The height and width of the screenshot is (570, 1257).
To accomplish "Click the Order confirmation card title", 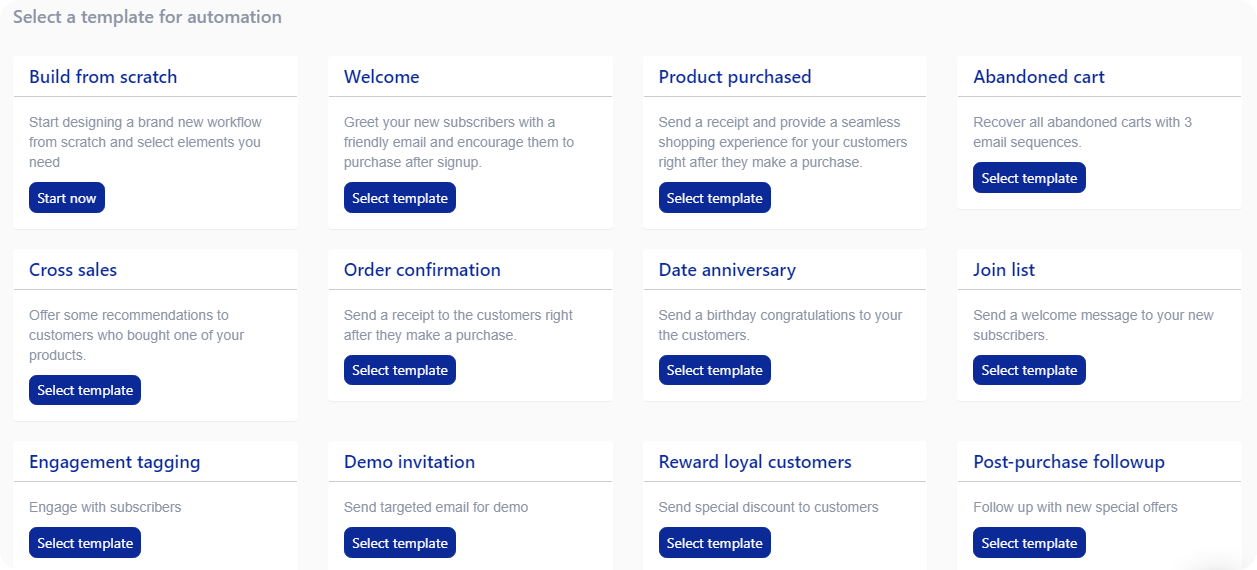I will 422,270.
